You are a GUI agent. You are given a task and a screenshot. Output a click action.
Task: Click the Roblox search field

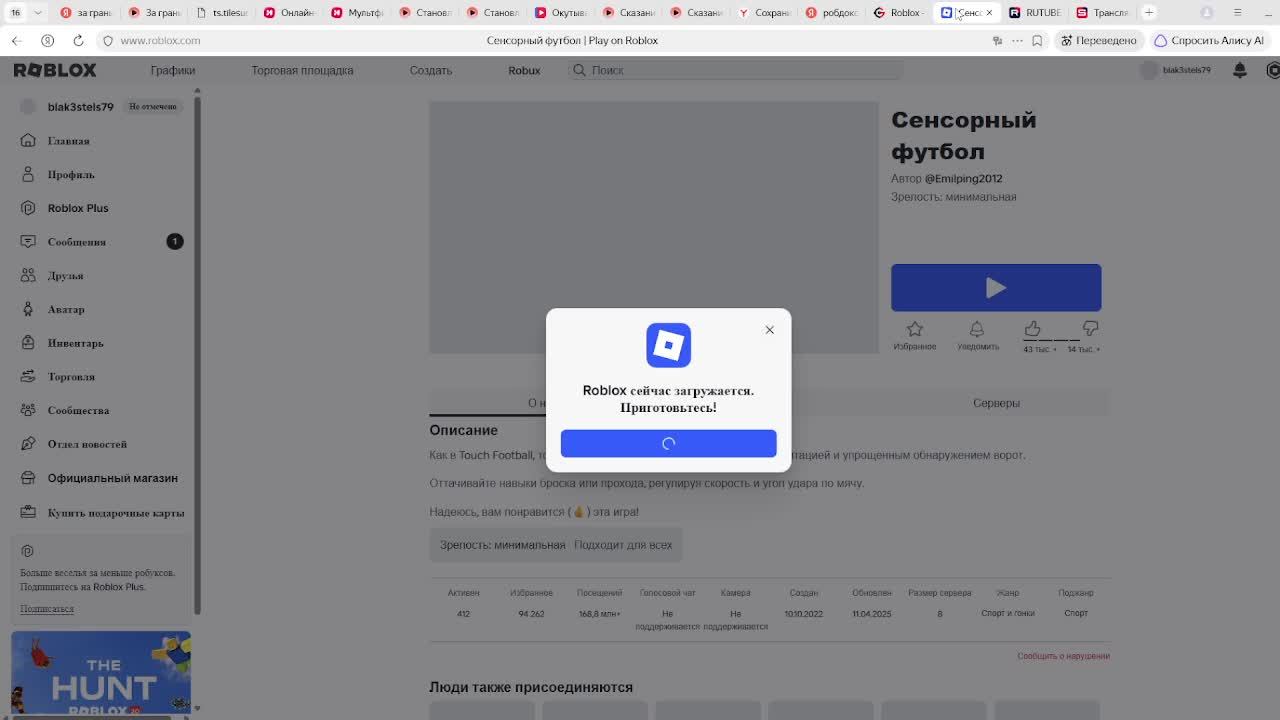click(735, 70)
